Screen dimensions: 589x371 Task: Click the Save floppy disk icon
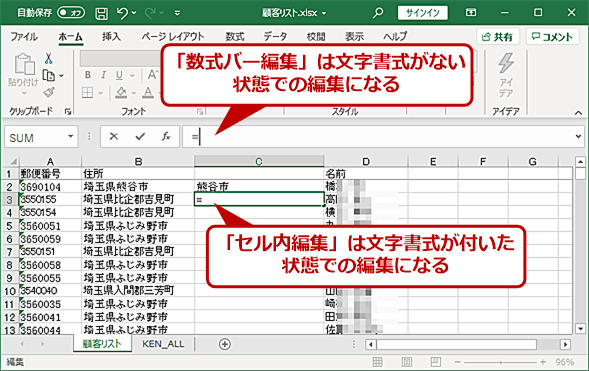pyautogui.click(x=101, y=14)
